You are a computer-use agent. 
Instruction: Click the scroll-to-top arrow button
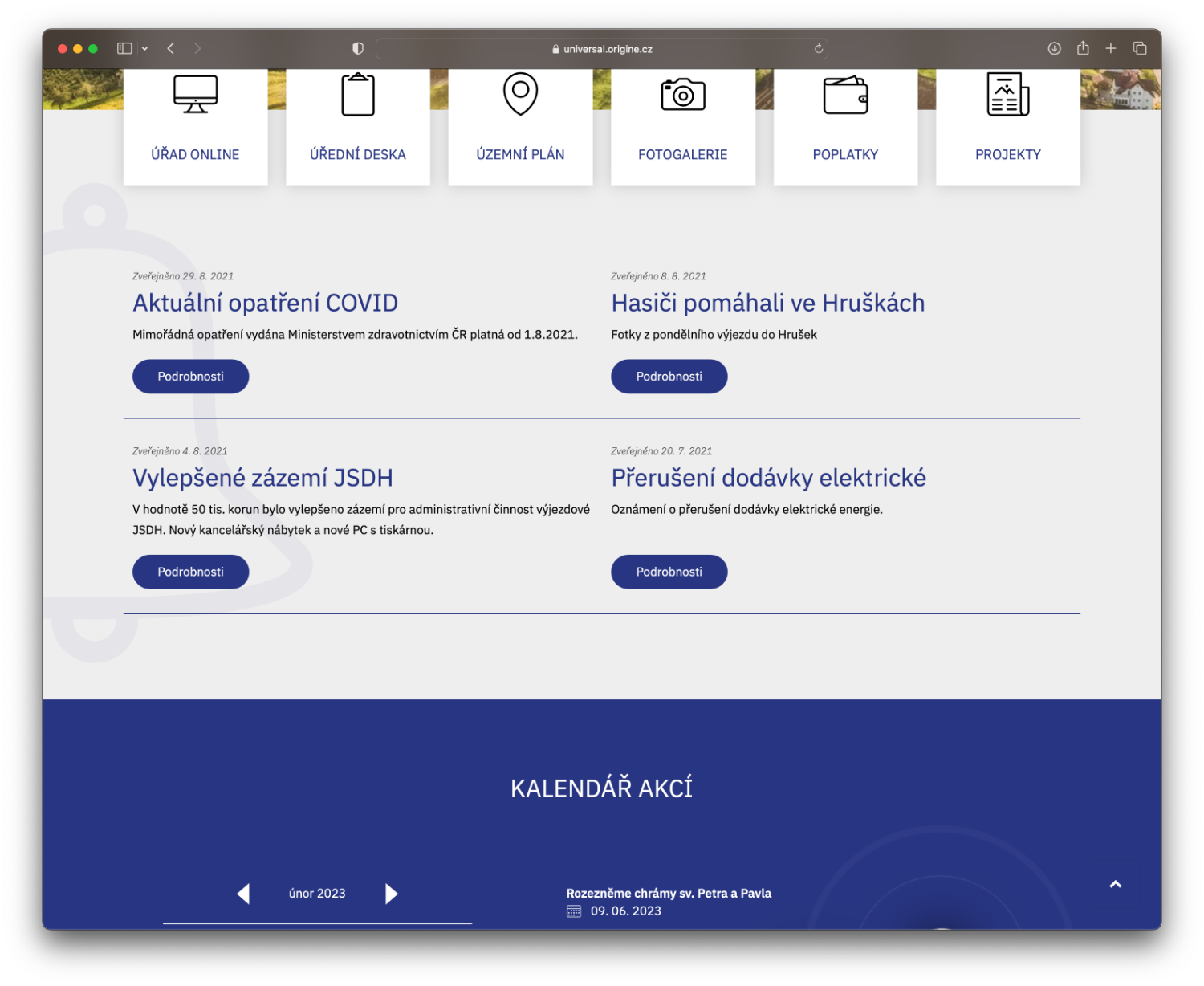[1115, 884]
